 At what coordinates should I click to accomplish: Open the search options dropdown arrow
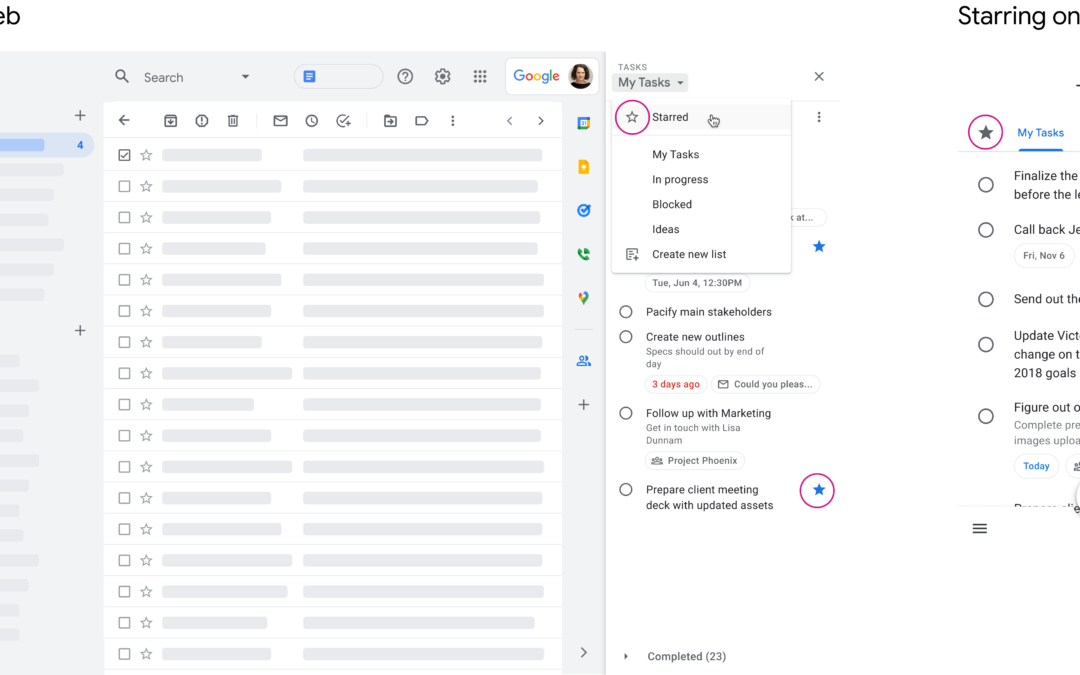[x=245, y=76]
